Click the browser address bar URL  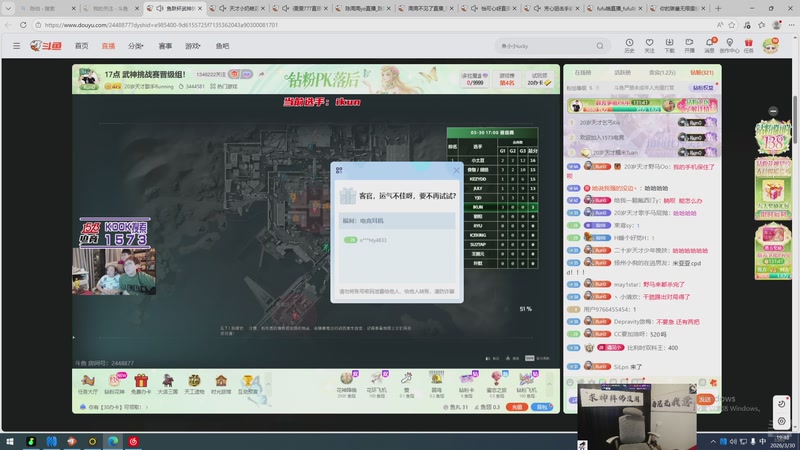pos(161,24)
